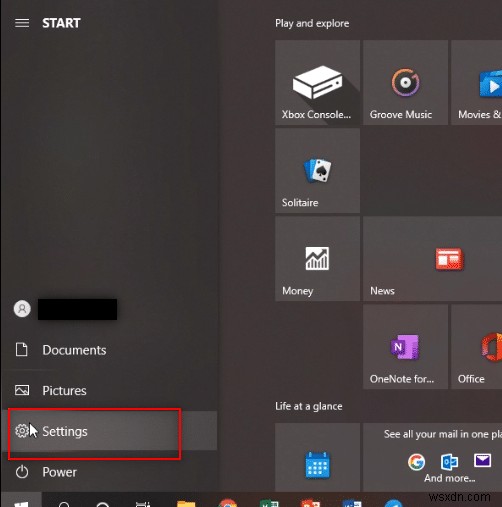Viewport: 502px width, 507px height.
Task: Open the Mail tile with 'And more...'
Action: click(433, 457)
